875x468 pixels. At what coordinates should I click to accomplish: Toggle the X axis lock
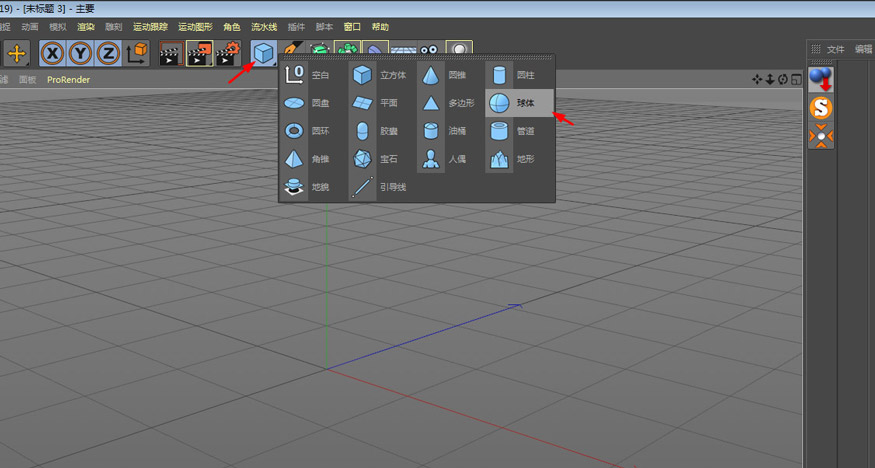[x=52, y=54]
